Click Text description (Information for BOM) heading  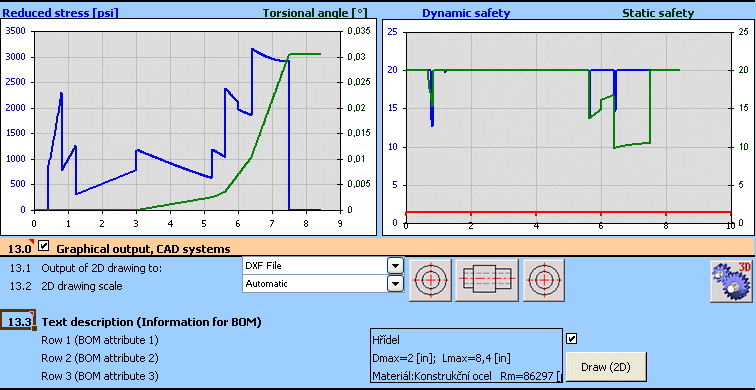[x=151, y=322]
